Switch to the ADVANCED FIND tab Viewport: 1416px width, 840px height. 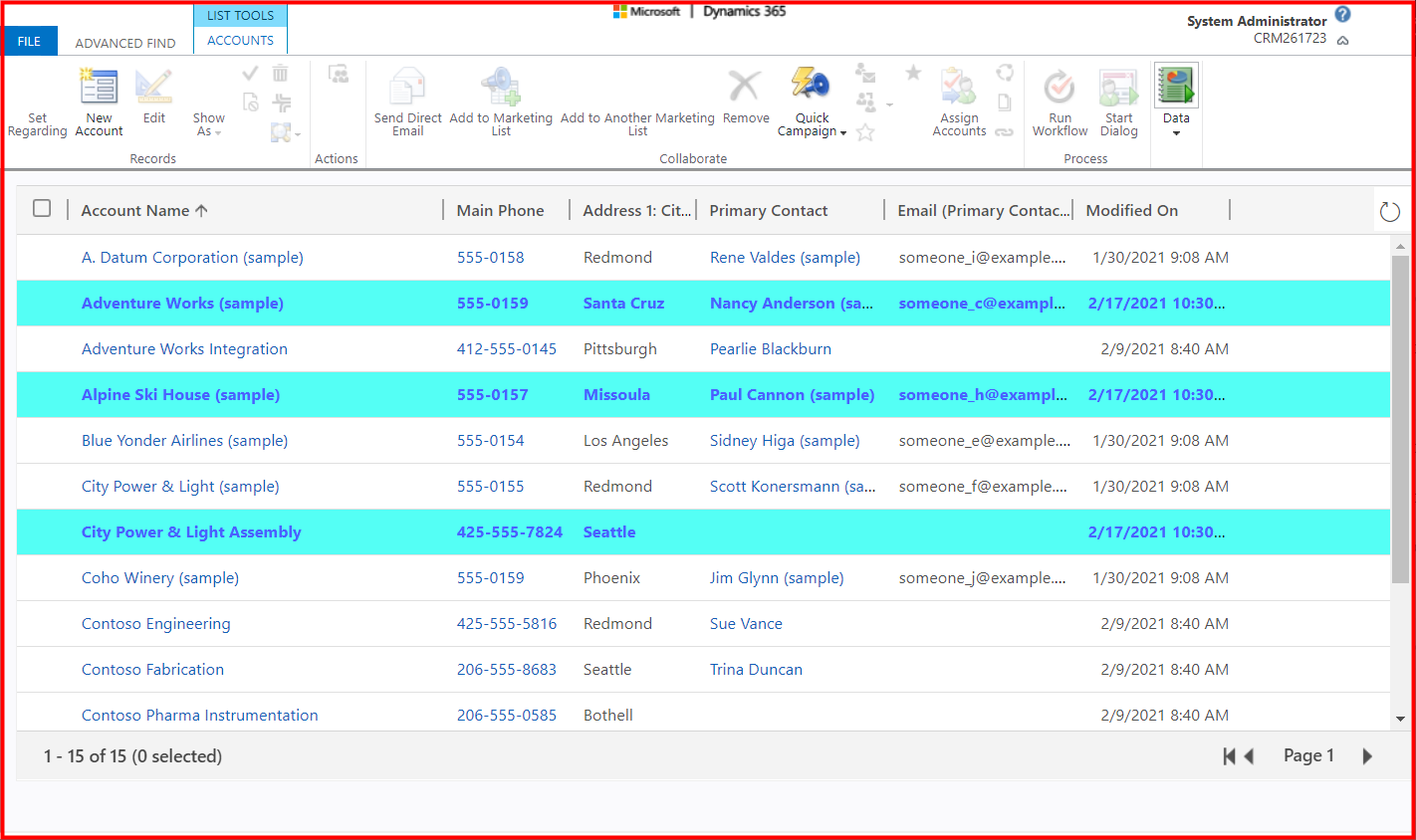point(125,43)
